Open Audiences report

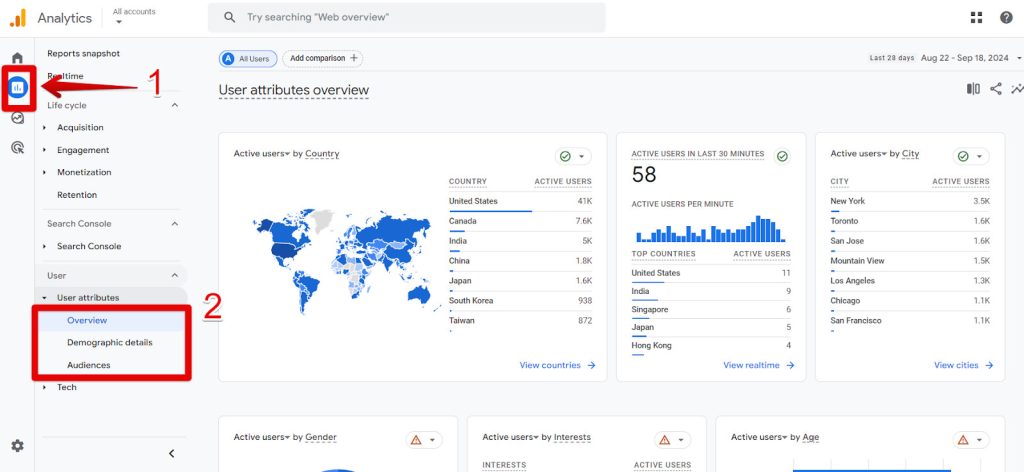pyautogui.click(x=89, y=365)
